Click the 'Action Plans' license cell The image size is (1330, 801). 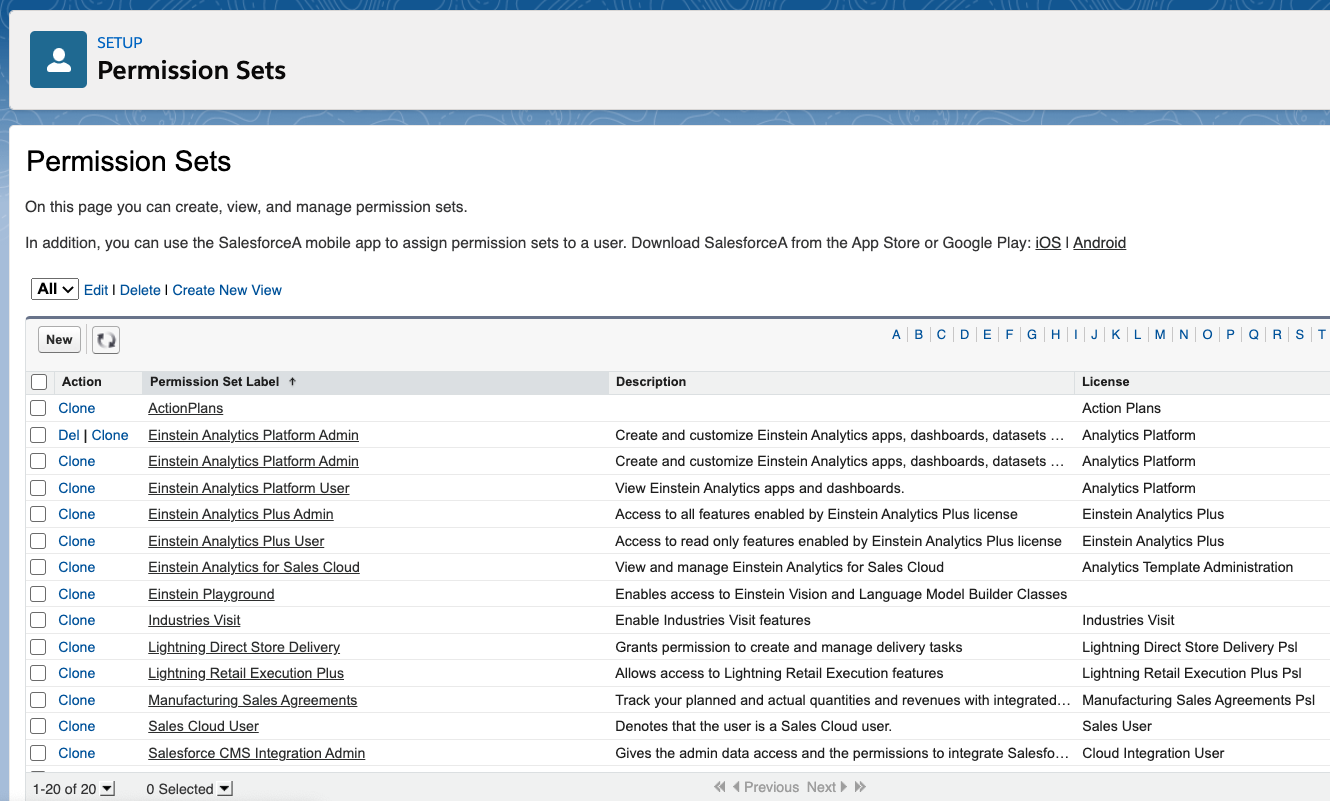click(x=1122, y=408)
